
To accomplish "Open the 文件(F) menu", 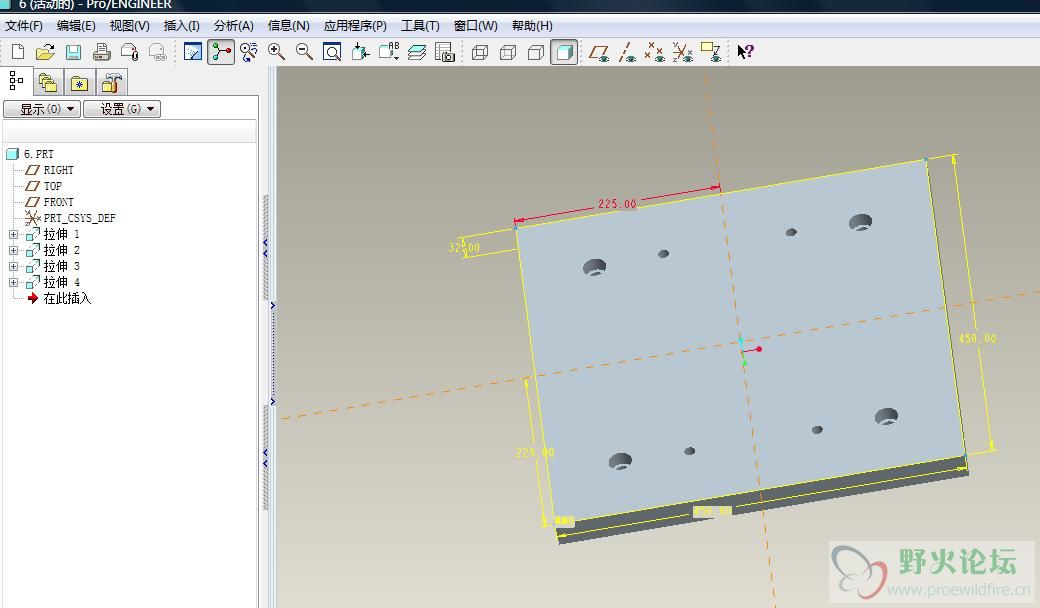I will click(x=24, y=26).
